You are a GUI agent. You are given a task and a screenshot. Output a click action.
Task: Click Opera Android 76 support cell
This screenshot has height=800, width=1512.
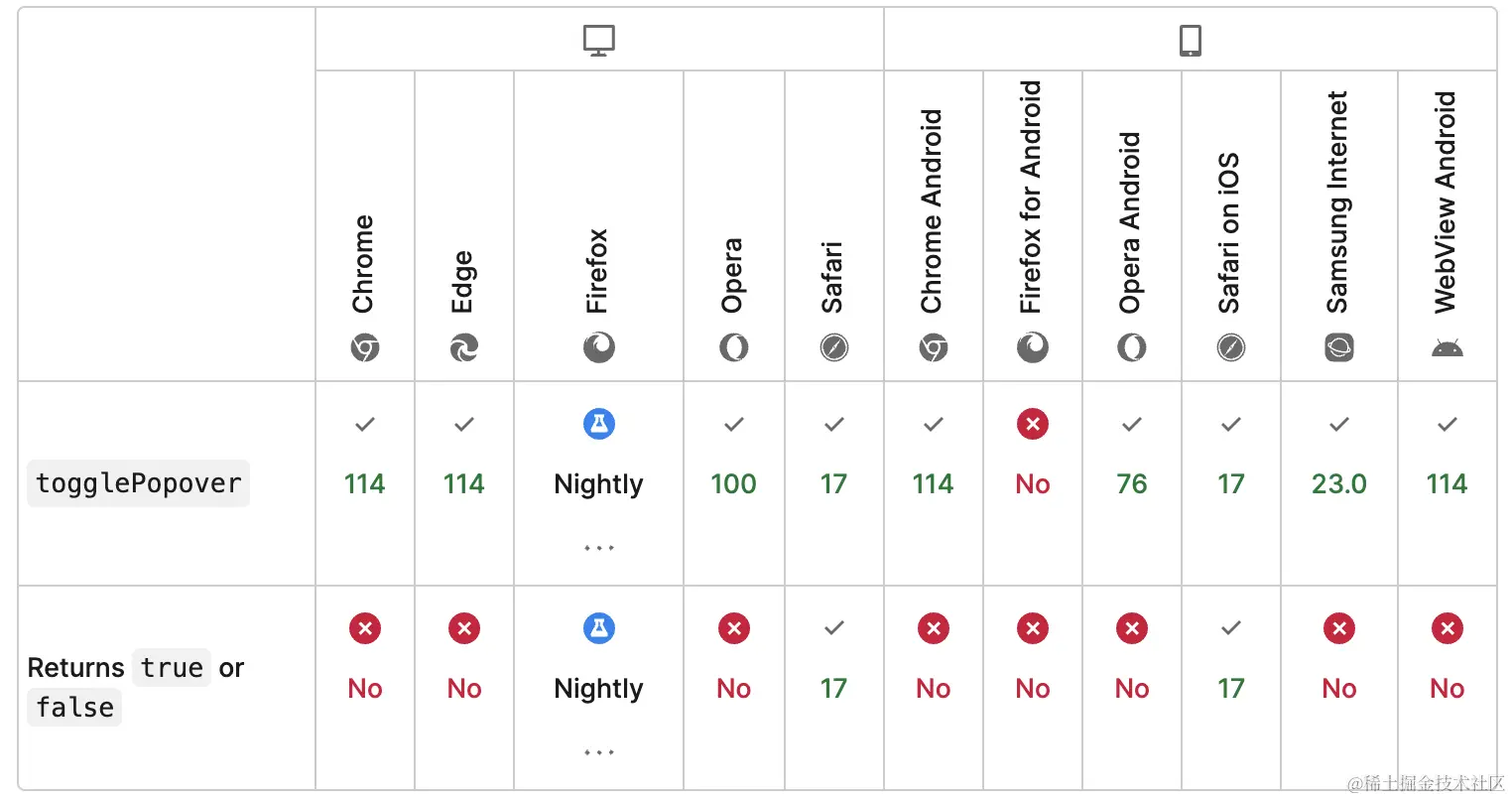[1132, 483]
